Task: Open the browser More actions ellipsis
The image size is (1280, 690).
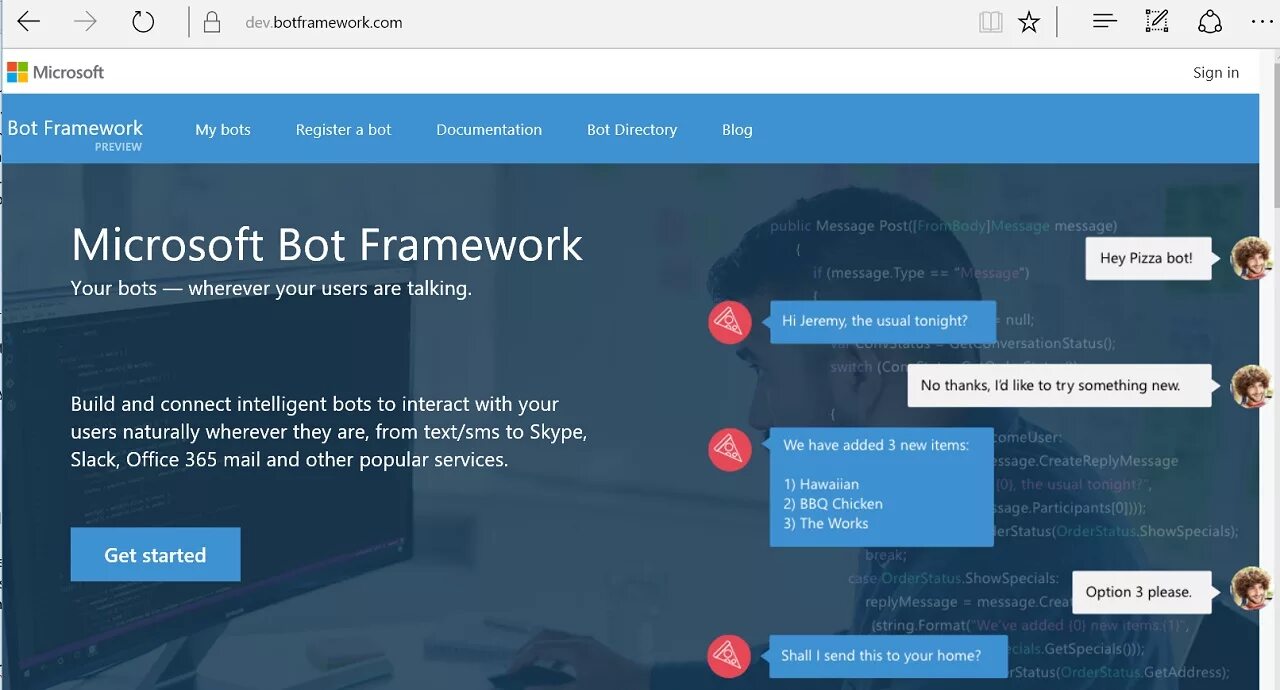Action: (1262, 22)
